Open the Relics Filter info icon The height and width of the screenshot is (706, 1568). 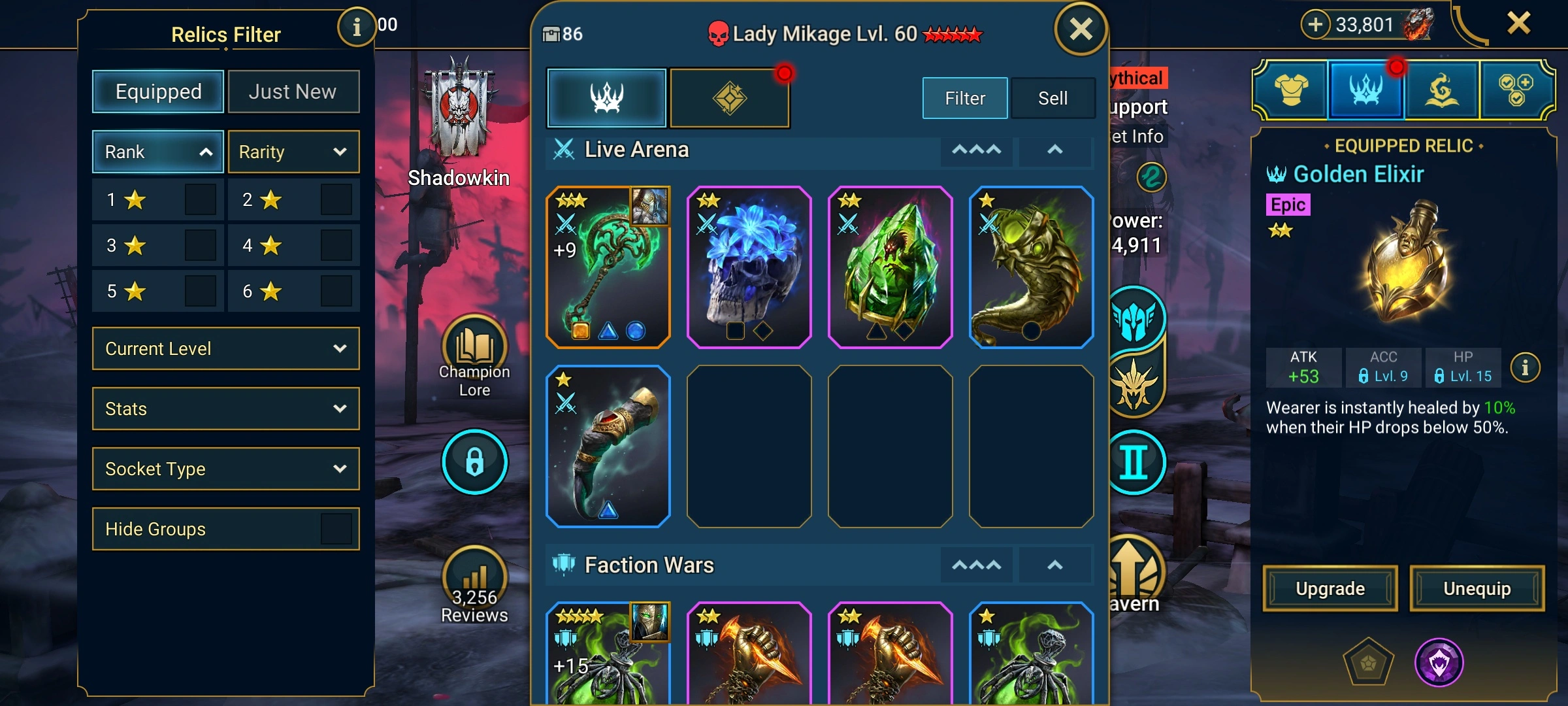356,27
